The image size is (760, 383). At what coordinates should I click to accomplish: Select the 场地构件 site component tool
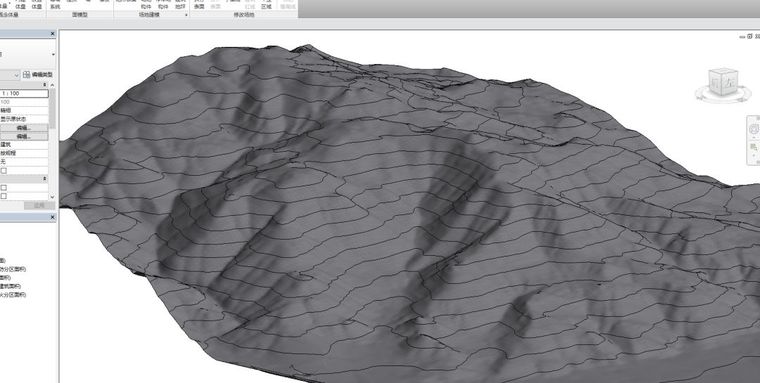click(146, 4)
